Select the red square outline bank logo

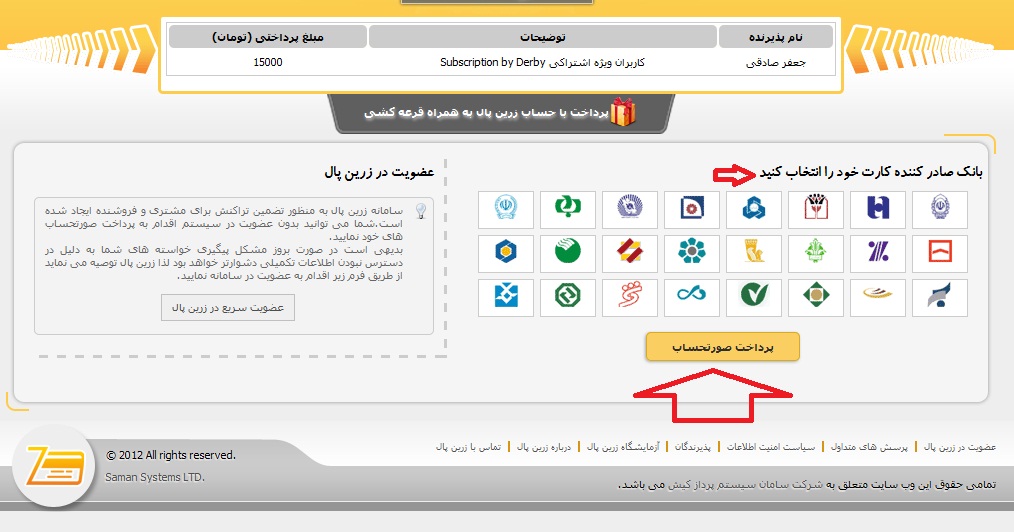click(940, 253)
